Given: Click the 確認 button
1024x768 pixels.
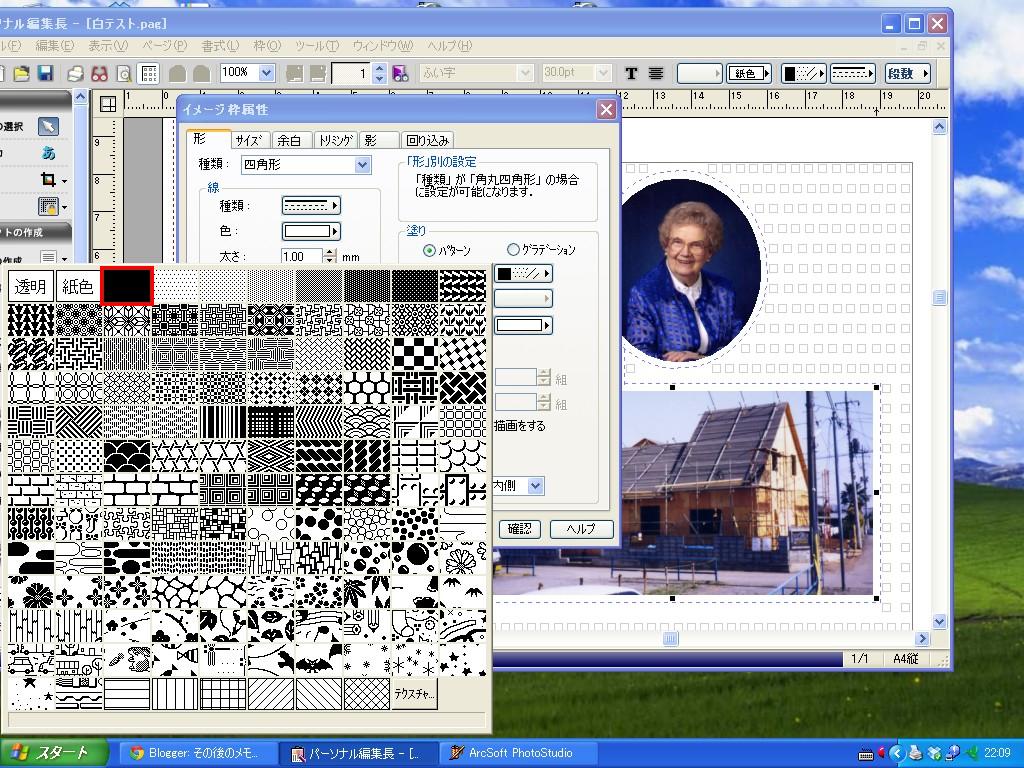Looking at the screenshot, I should (520, 528).
